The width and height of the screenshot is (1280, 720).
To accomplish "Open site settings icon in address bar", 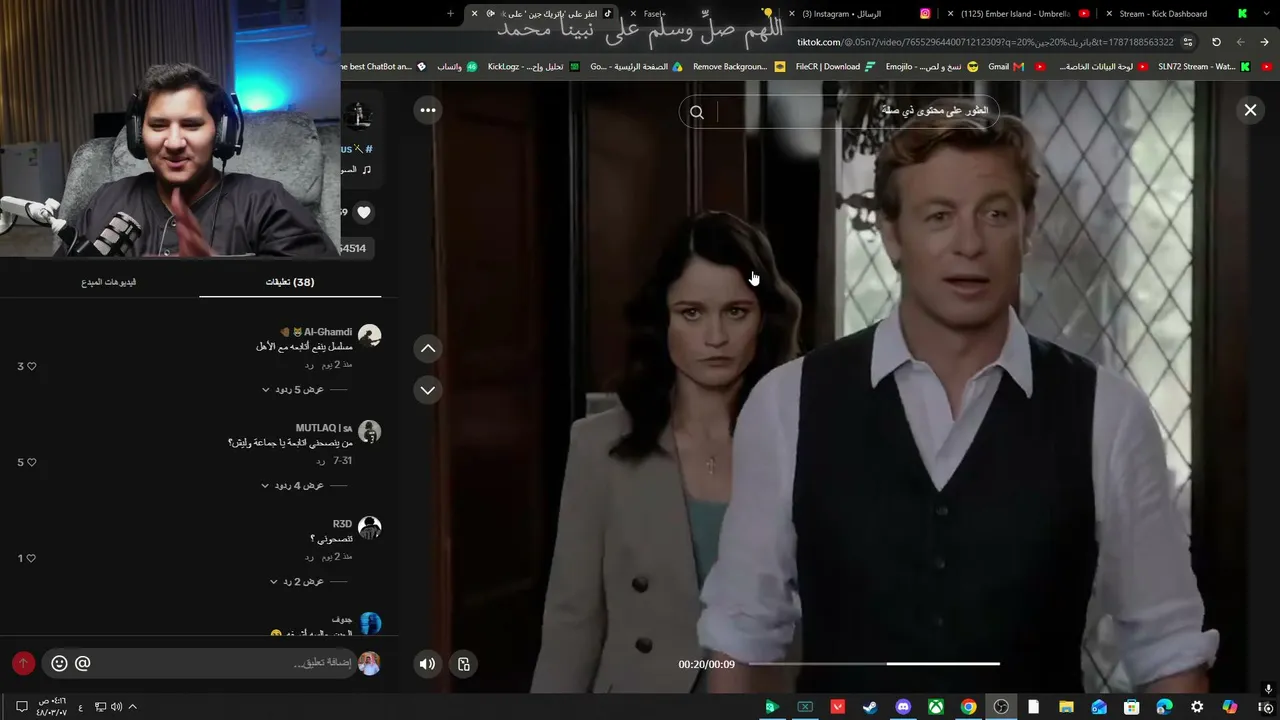I will click(x=1188, y=42).
